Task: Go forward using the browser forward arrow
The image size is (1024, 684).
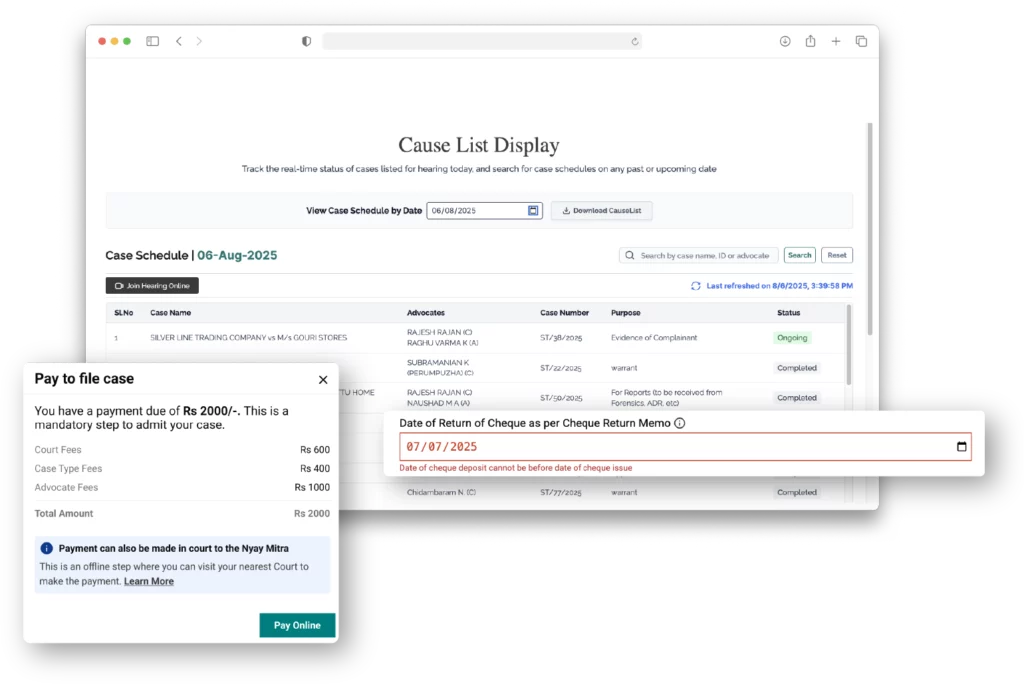Action: 199,41
